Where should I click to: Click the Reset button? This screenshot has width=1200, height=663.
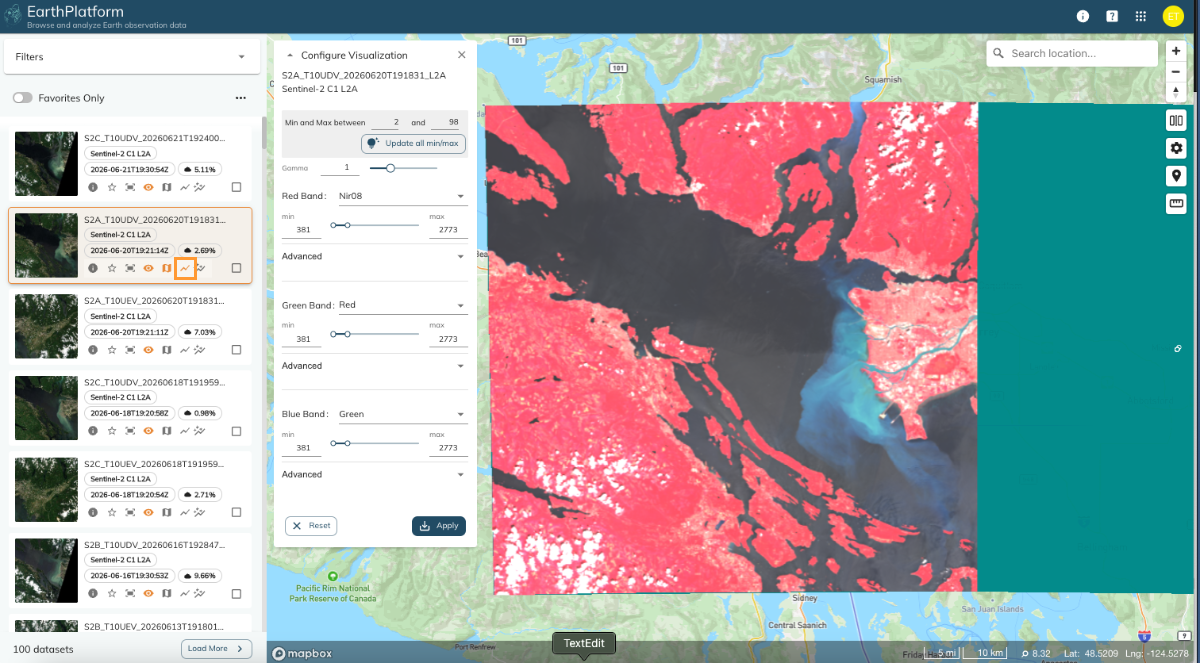(x=311, y=525)
